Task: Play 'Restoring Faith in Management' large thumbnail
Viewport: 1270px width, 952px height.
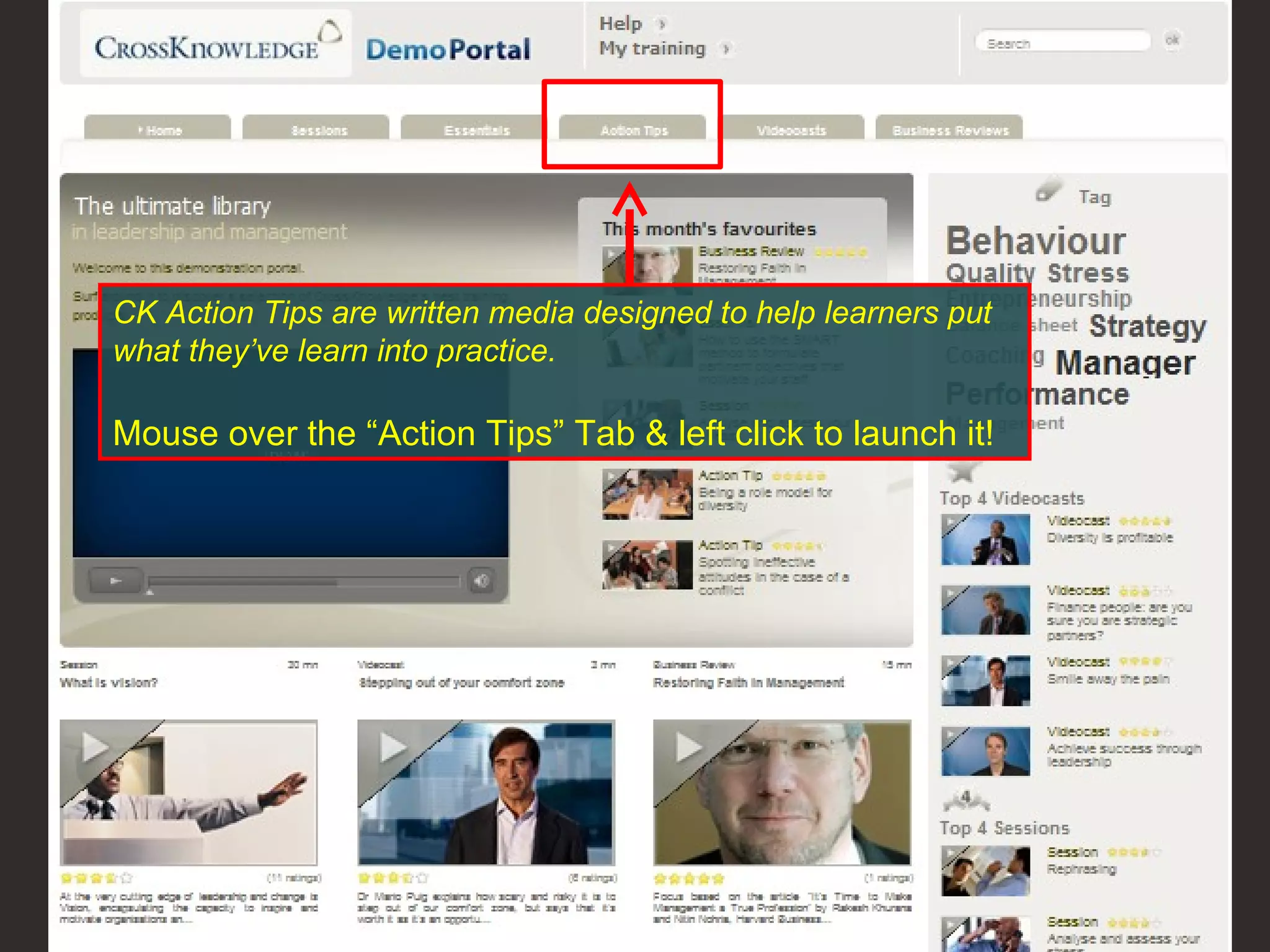Action: pos(782,792)
